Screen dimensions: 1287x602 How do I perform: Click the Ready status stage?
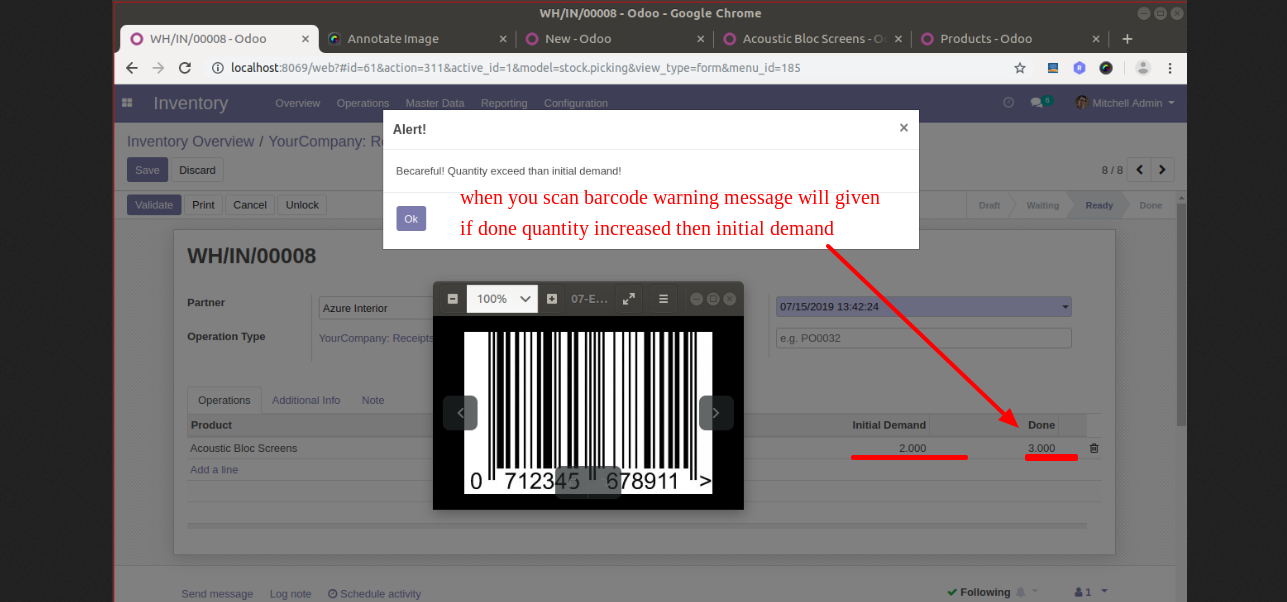1099,205
